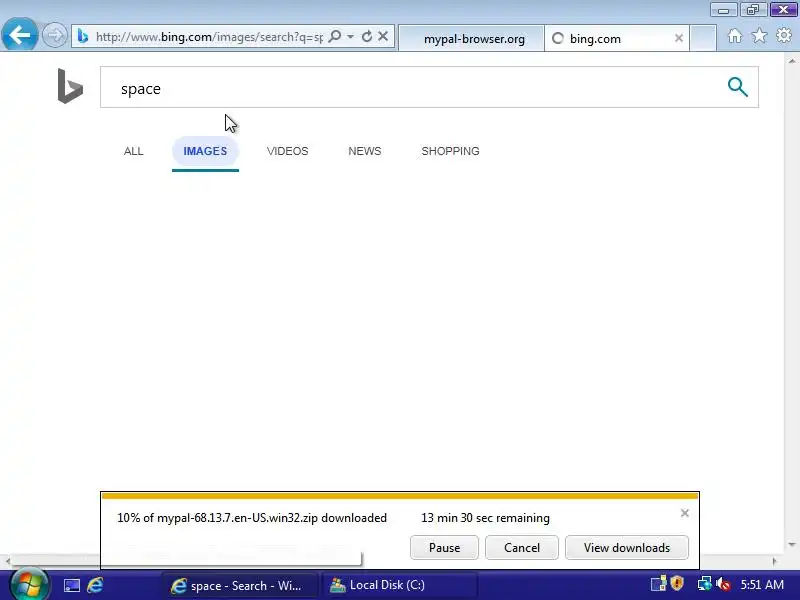Refresh the page with the reload icon
The width and height of the screenshot is (800, 600).
[x=366, y=36]
